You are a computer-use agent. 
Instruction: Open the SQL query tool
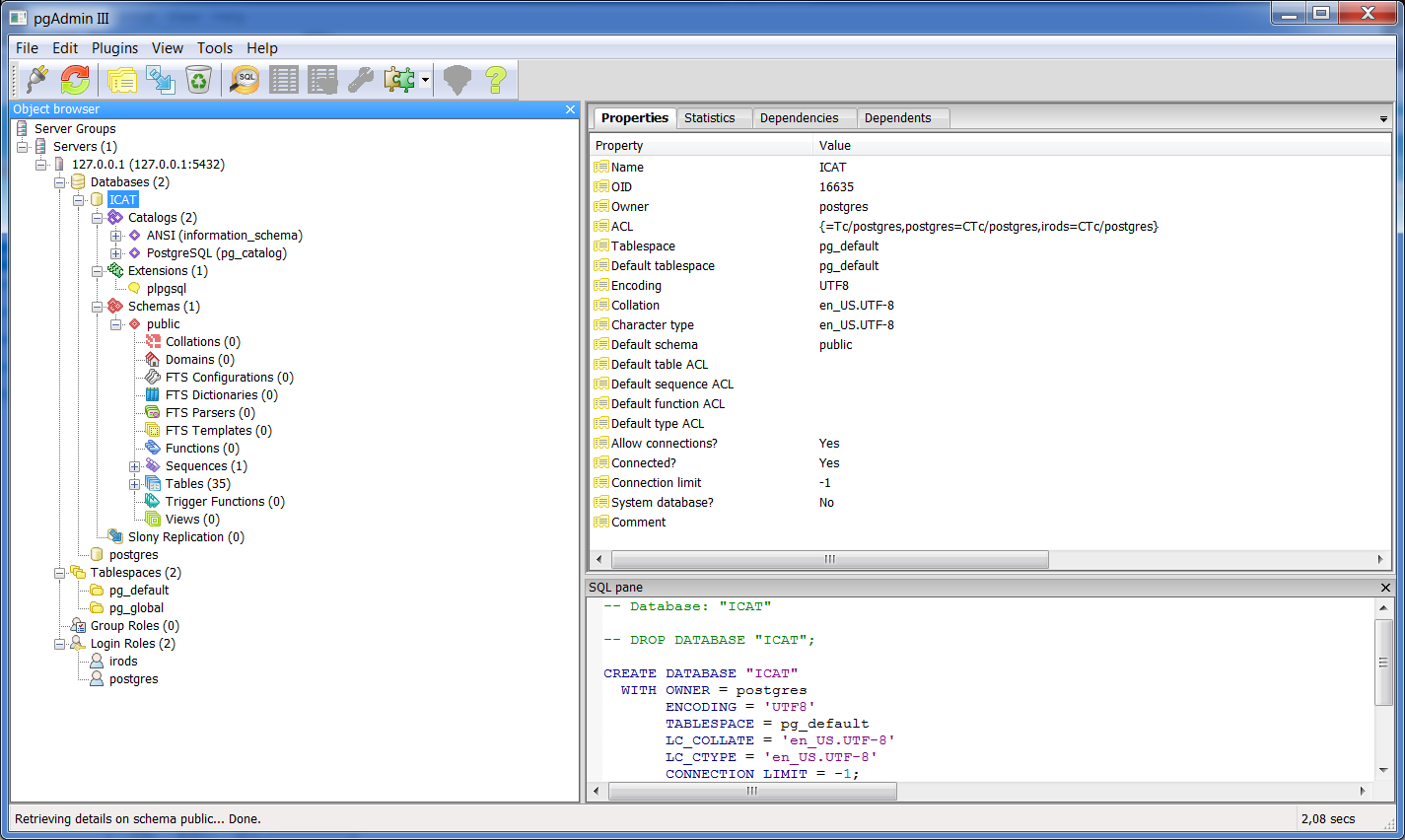tap(245, 79)
